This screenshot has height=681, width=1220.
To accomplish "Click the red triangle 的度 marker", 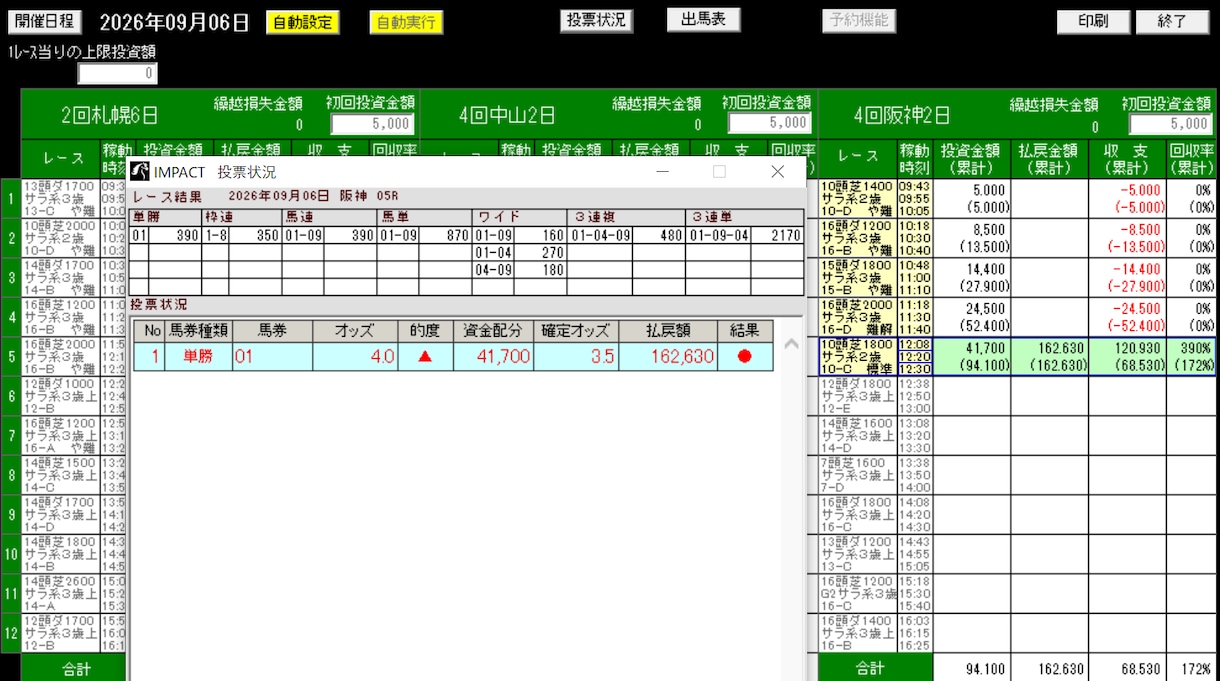I will pos(425,357).
